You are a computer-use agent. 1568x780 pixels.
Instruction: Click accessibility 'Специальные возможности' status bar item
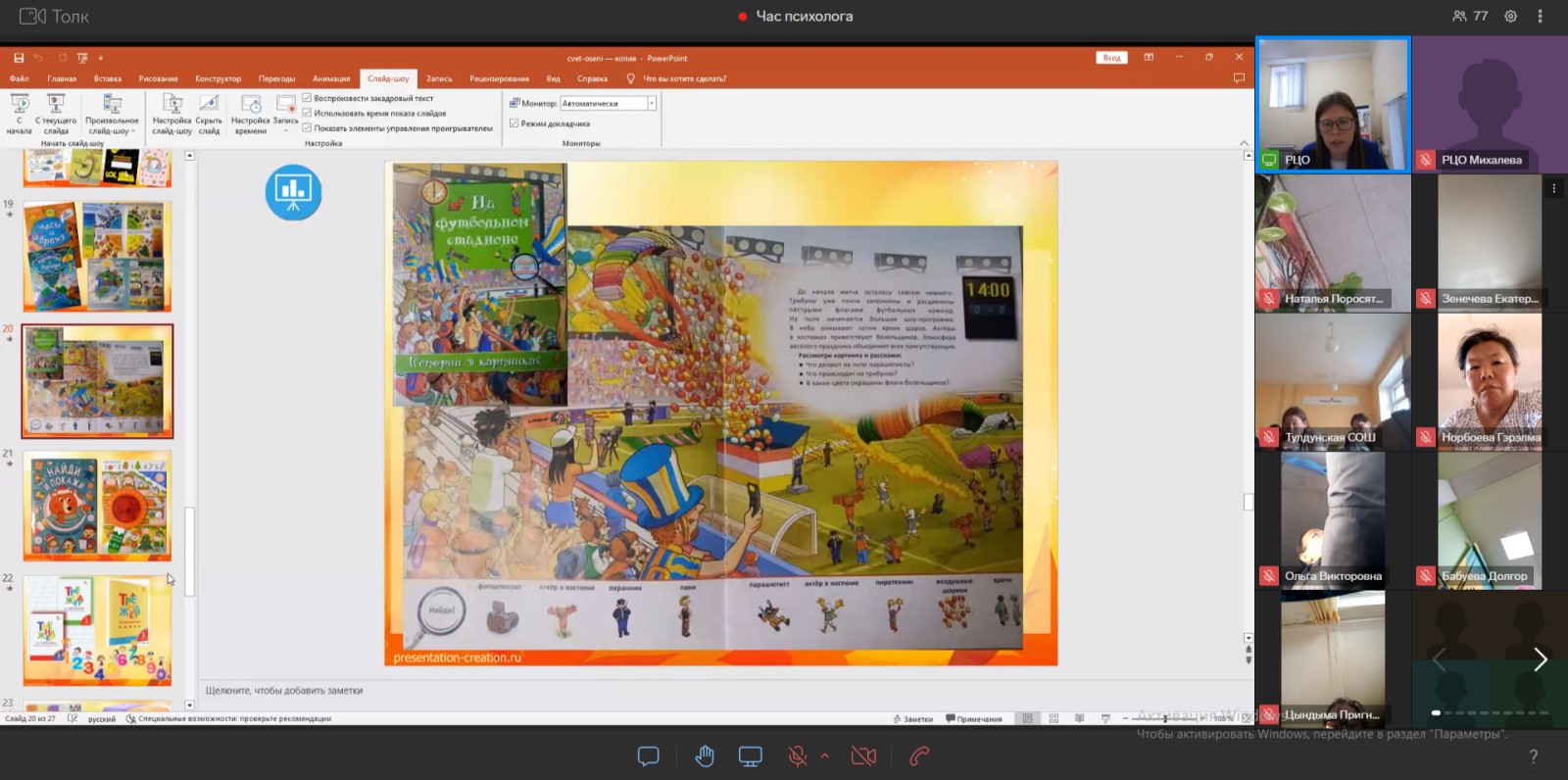[x=229, y=719]
